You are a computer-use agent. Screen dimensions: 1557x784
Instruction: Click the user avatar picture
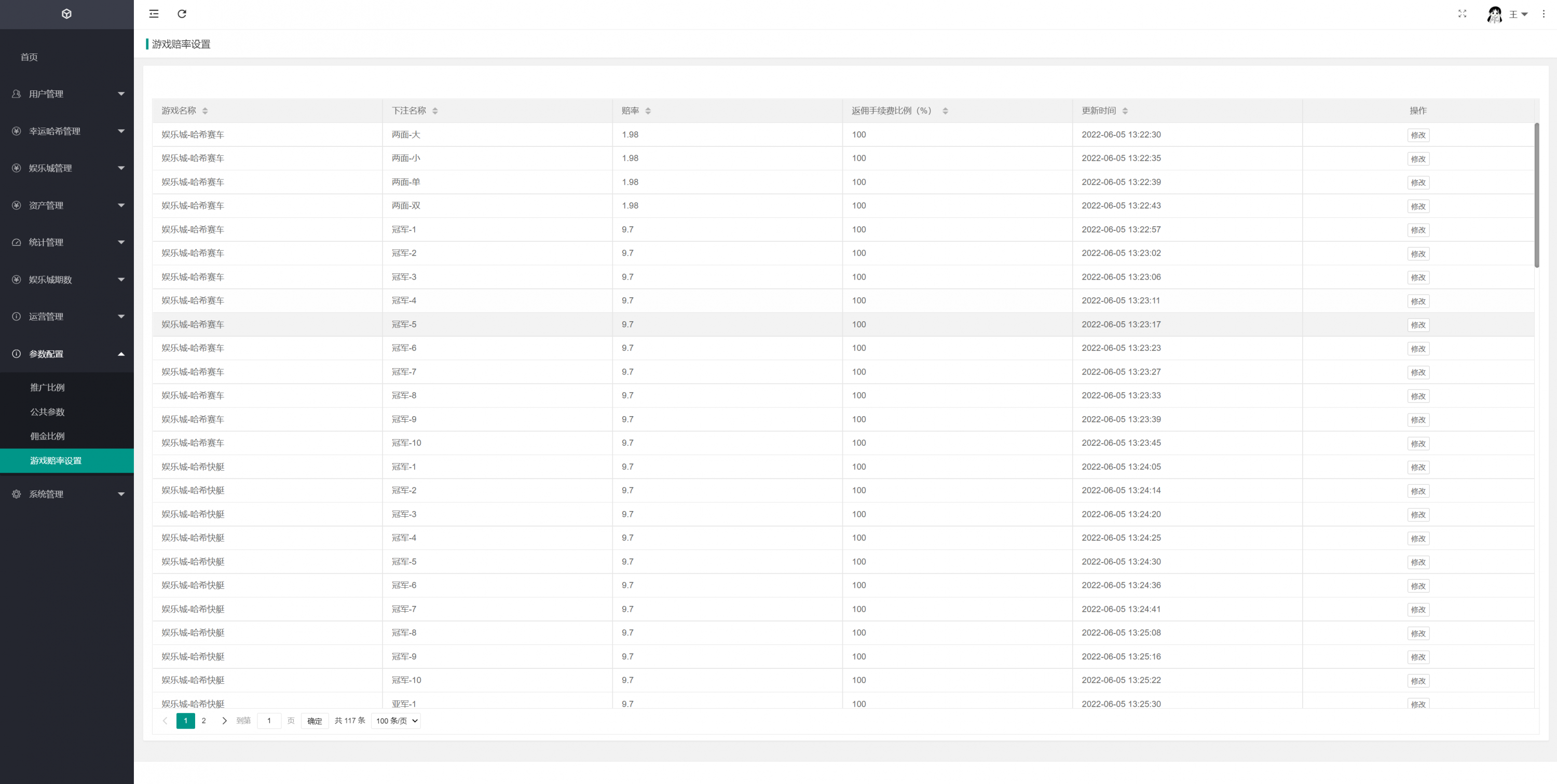(x=1495, y=15)
